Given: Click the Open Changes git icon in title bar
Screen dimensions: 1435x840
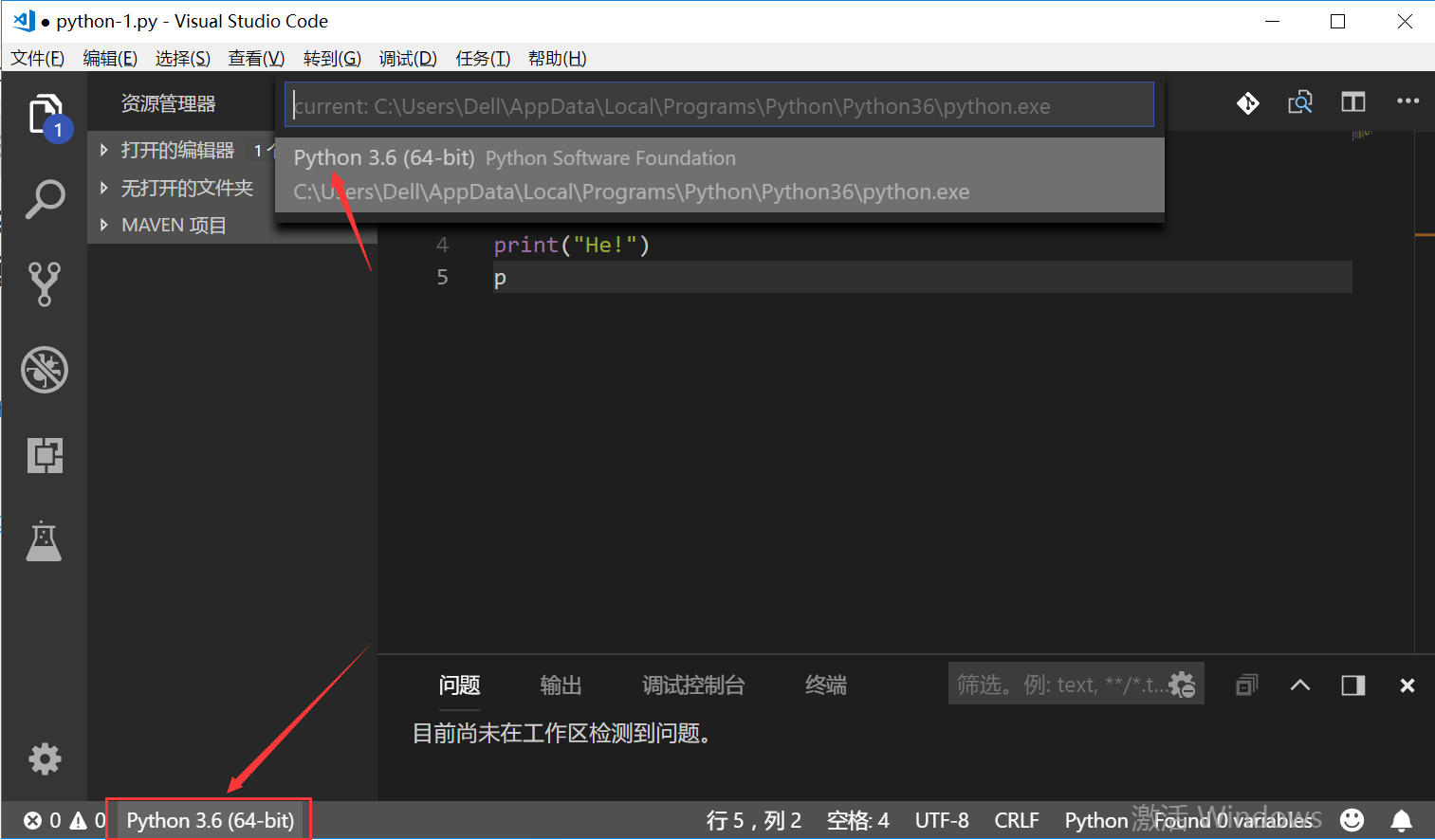Looking at the screenshot, I should tap(1247, 102).
